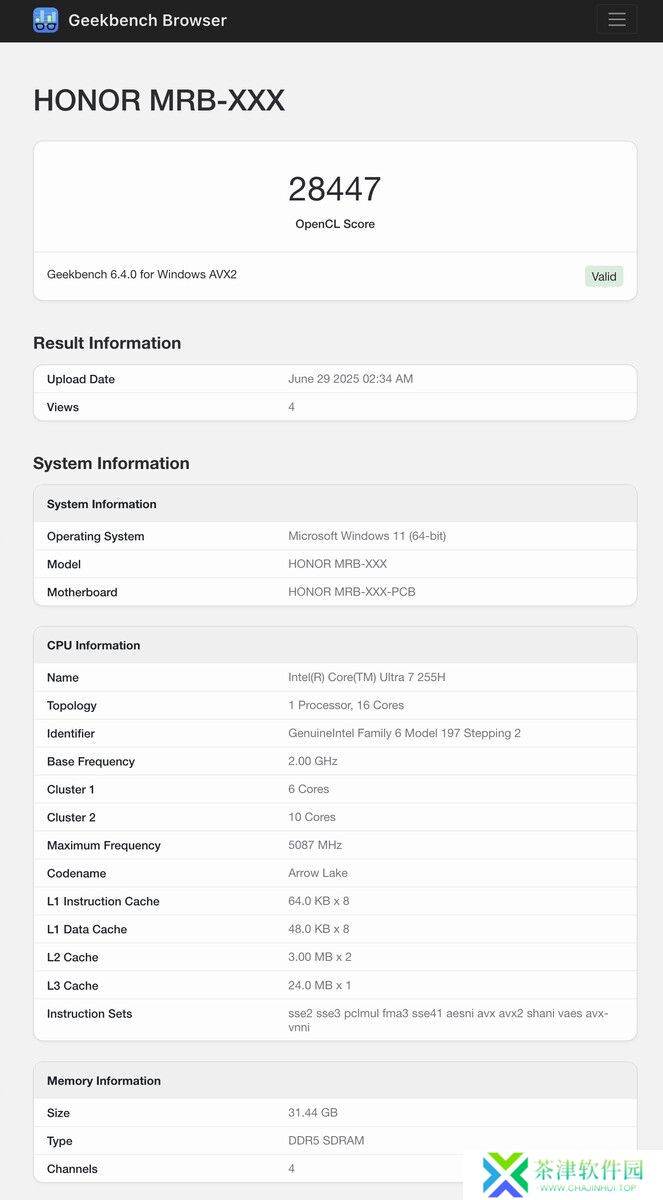The image size is (663, 1200).
Task: Click the Valid status badge
Action: pos(604,276)
